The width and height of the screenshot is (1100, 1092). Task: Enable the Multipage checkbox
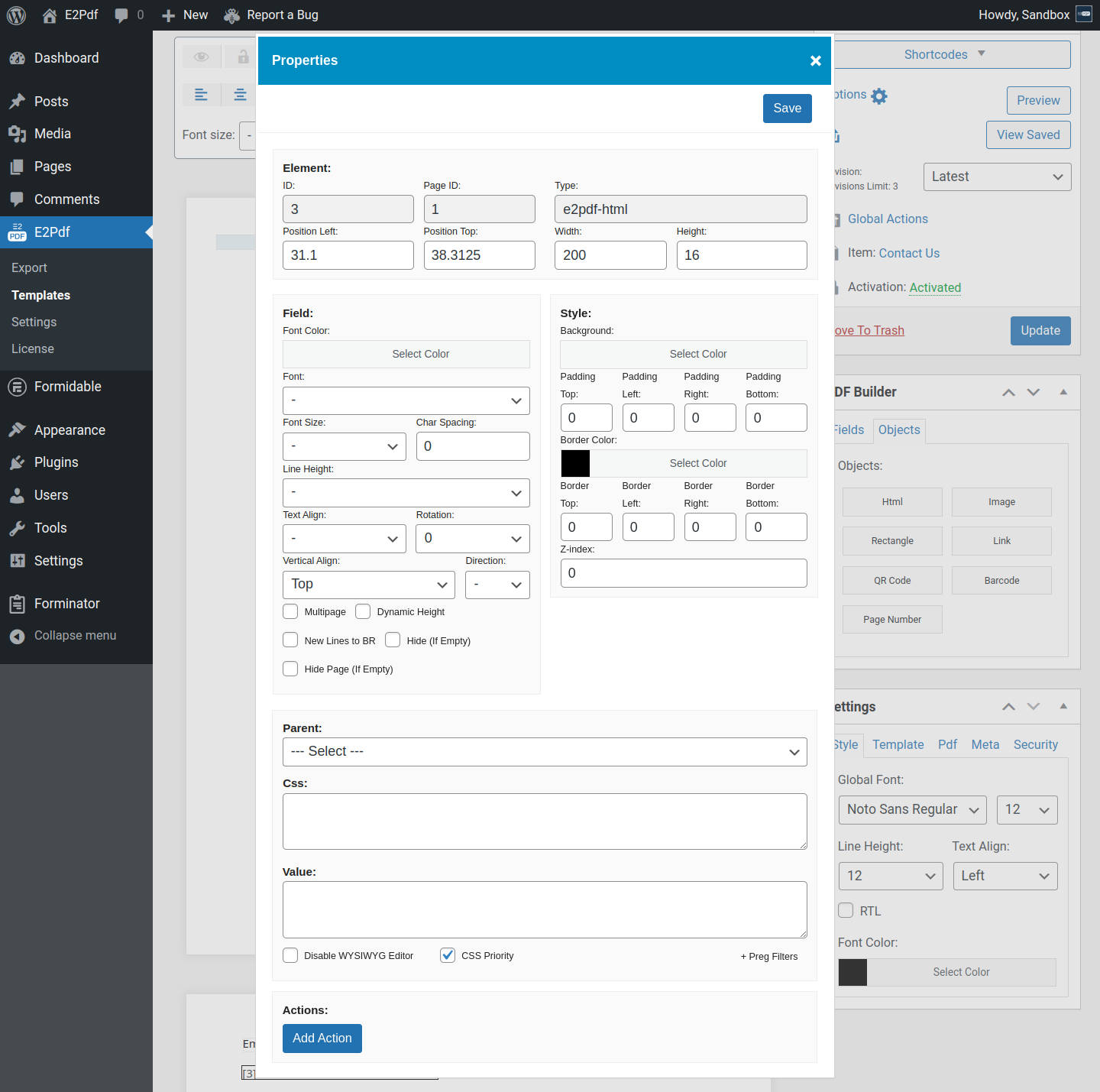290,611
